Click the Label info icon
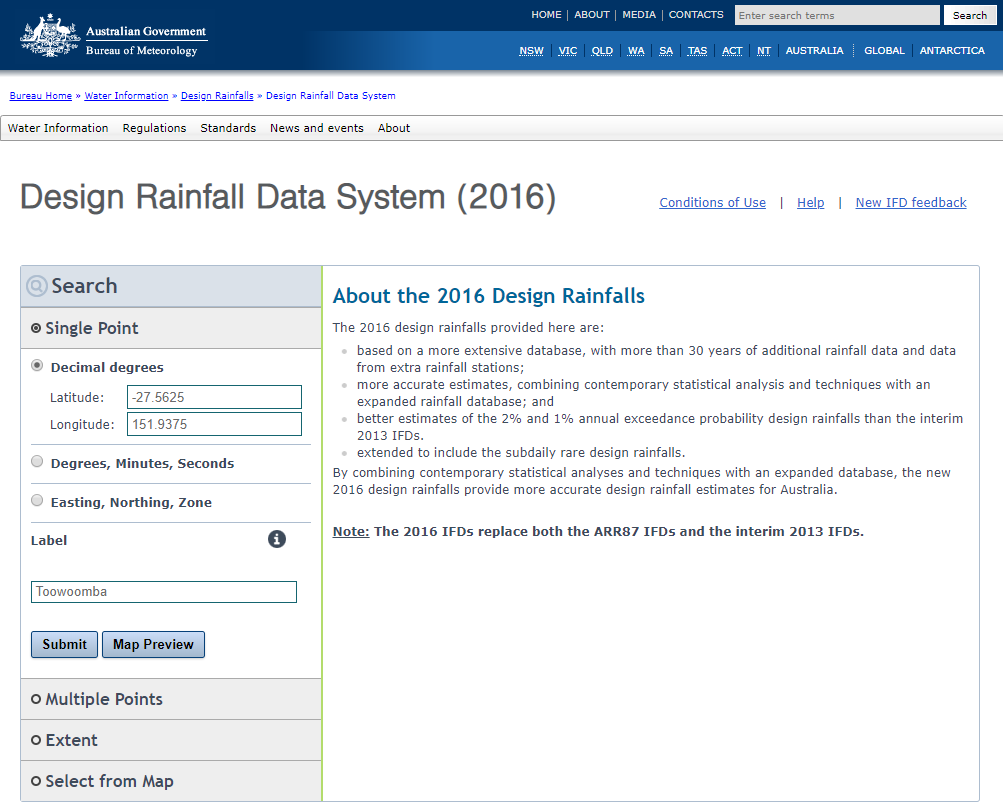1003x804 pixels. [x=276, y=539]
